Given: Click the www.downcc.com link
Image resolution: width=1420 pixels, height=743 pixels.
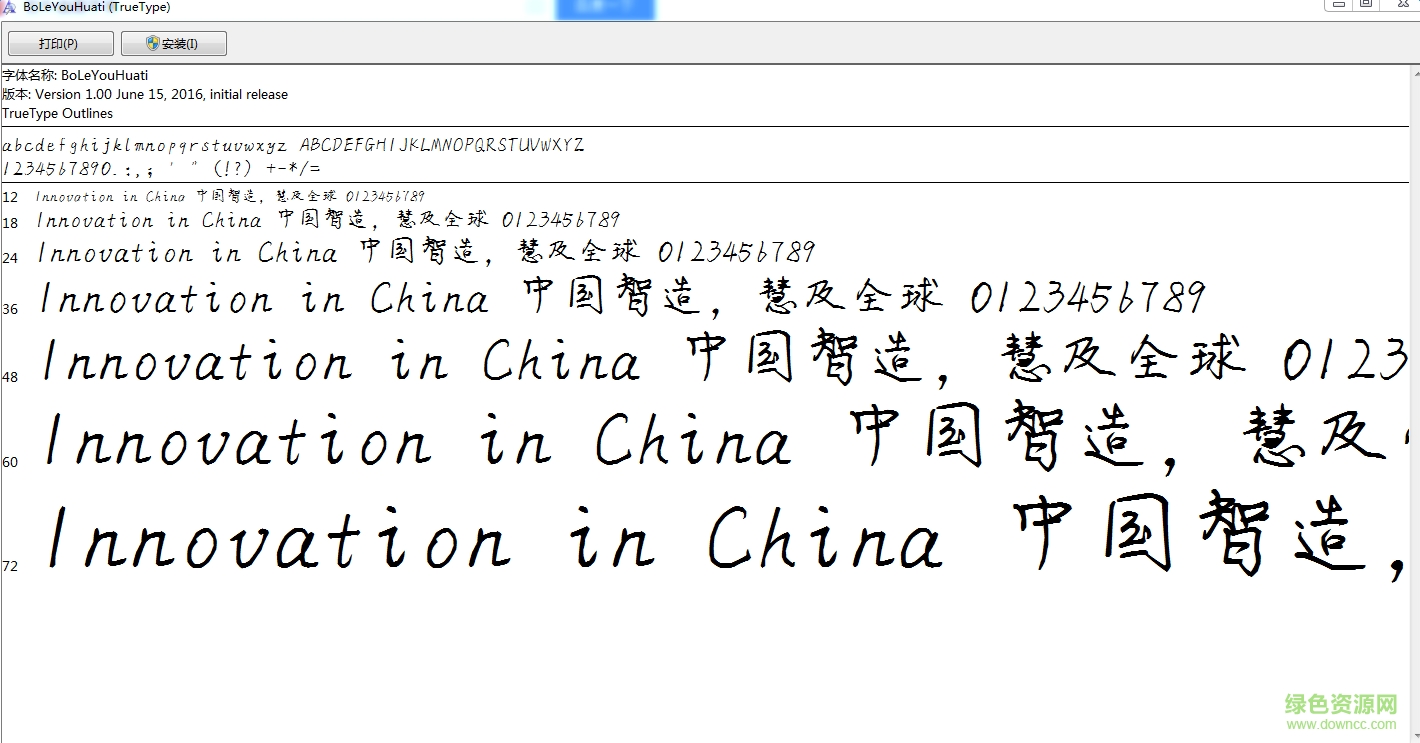Looking at the screenshot, I should 1340,722.
